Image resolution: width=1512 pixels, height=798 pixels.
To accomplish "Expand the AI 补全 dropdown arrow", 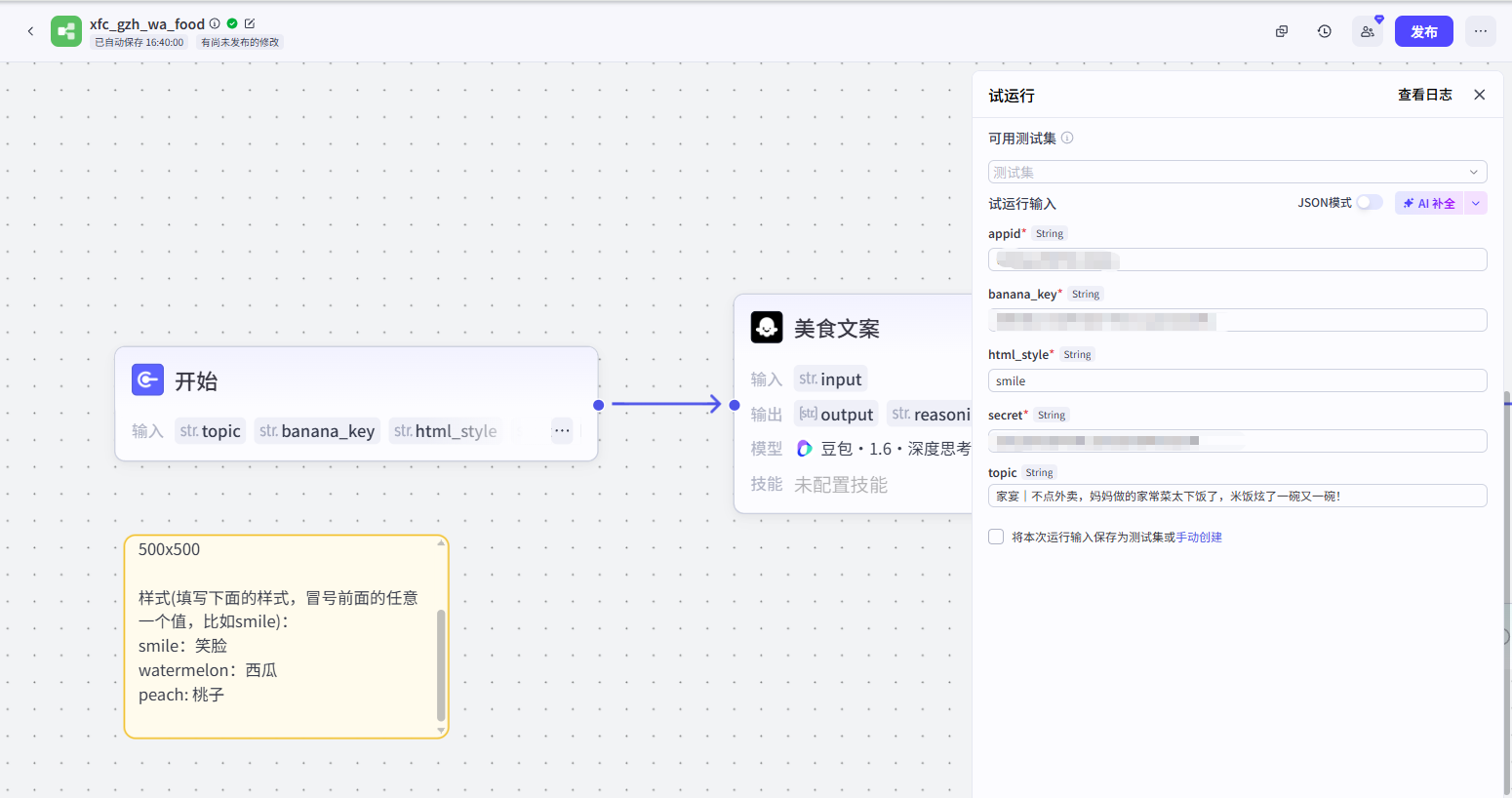I will click(1476, 203).
